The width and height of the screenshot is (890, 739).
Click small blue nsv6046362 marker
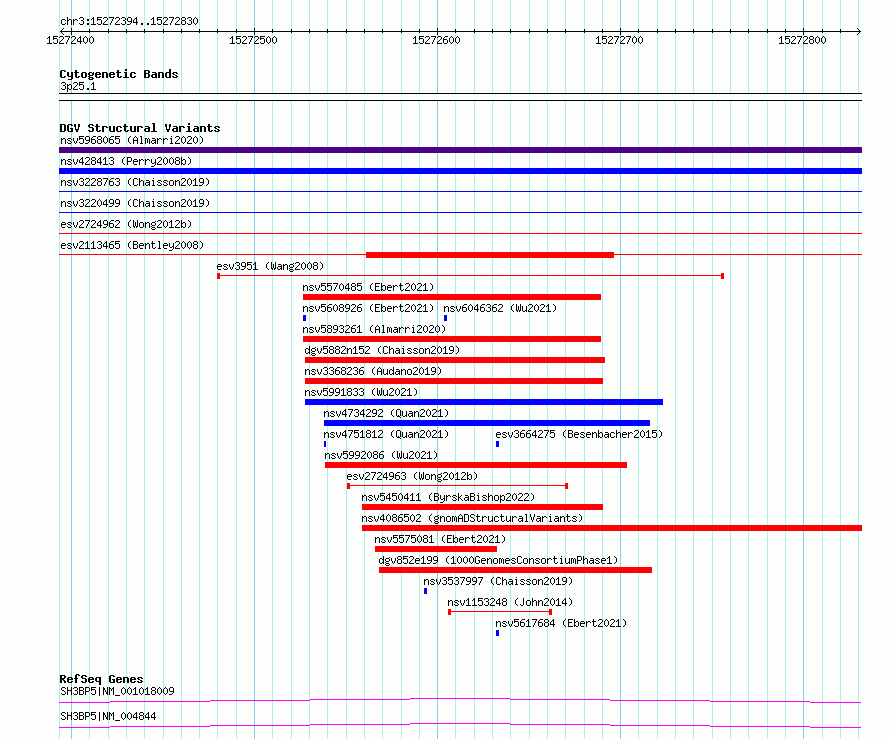[x=446, y=318]
